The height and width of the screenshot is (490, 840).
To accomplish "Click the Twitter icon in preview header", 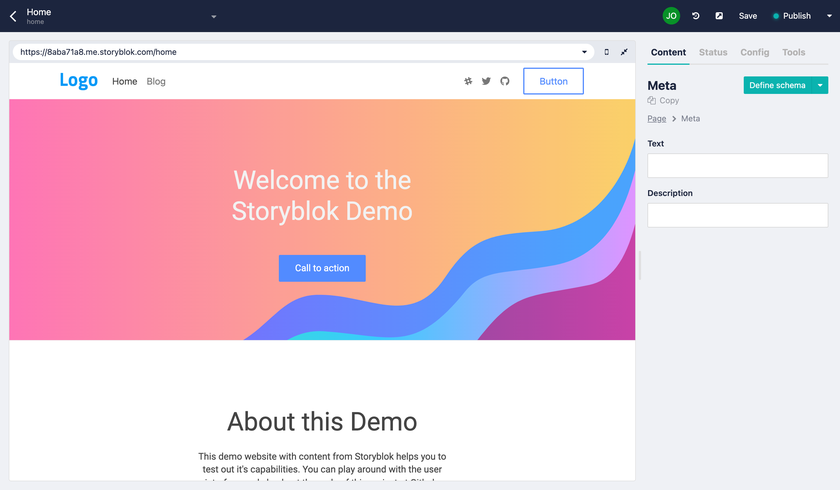I will click(x=486, y=81).
